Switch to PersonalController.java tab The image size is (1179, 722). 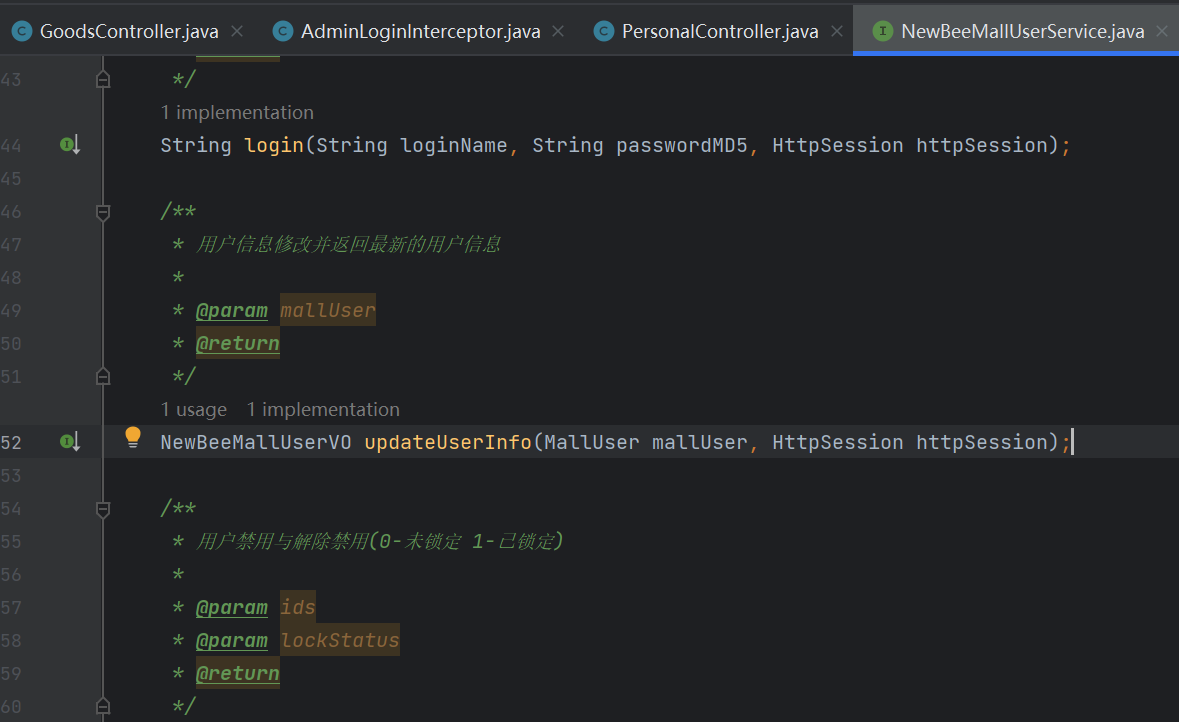[x=720, y=32]
